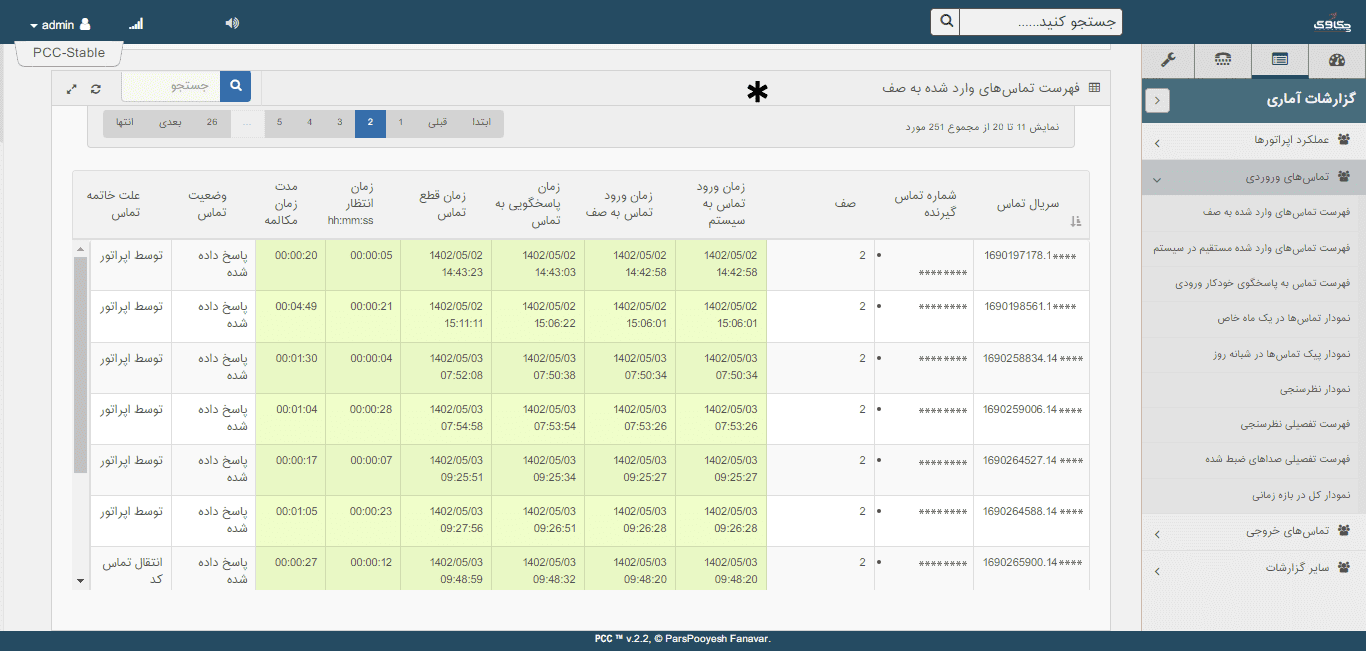
Task: Click the magnifier button in top search
Action: [945, 22]
